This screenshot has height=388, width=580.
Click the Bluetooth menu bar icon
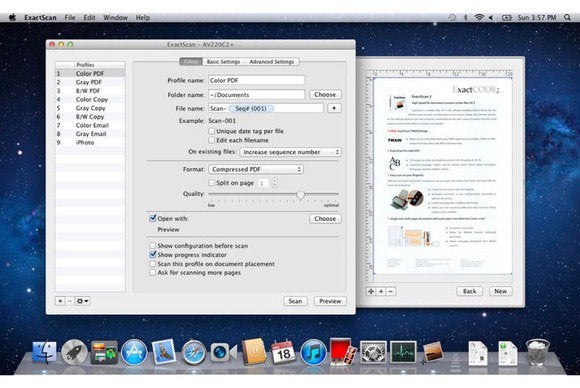466,17
